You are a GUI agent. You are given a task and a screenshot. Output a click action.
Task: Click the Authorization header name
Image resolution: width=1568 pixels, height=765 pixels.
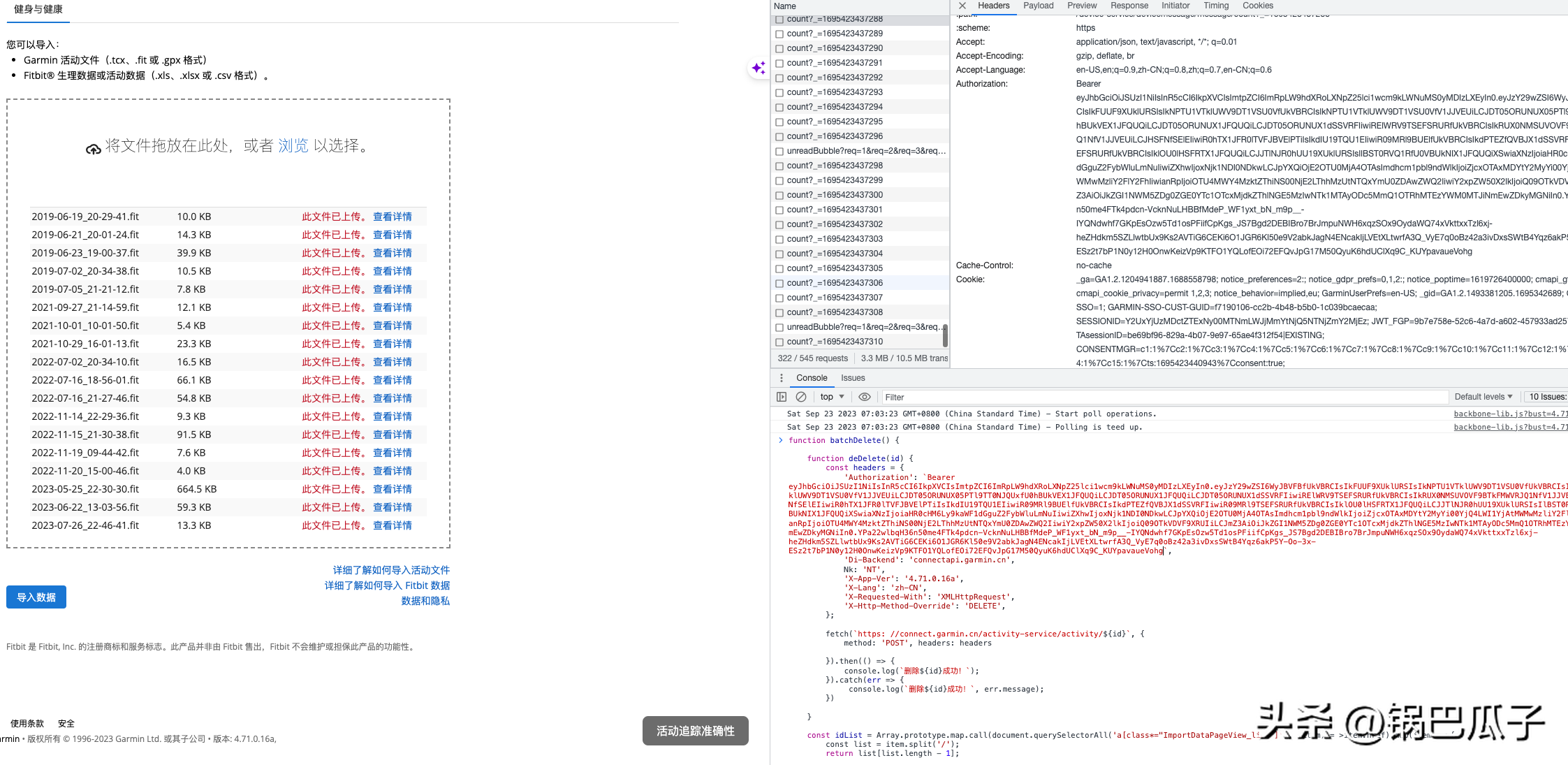click(981, 84)
